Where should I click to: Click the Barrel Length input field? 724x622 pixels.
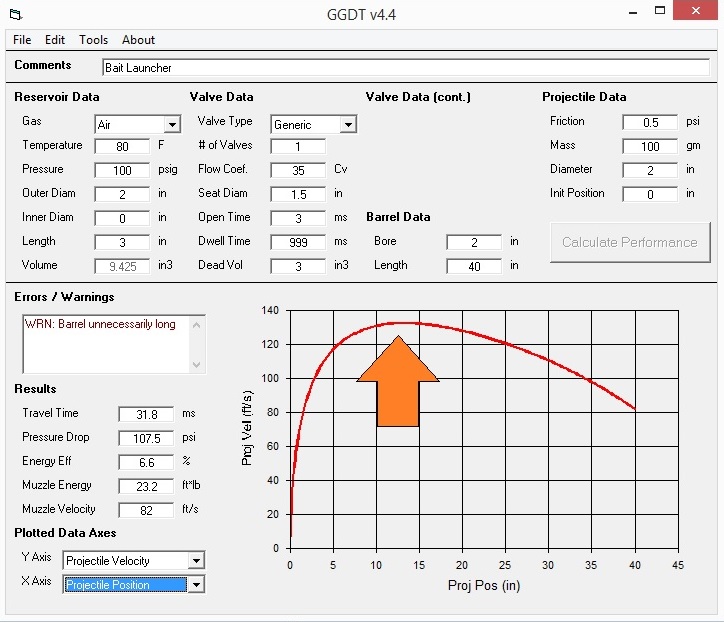coord(474,266)
